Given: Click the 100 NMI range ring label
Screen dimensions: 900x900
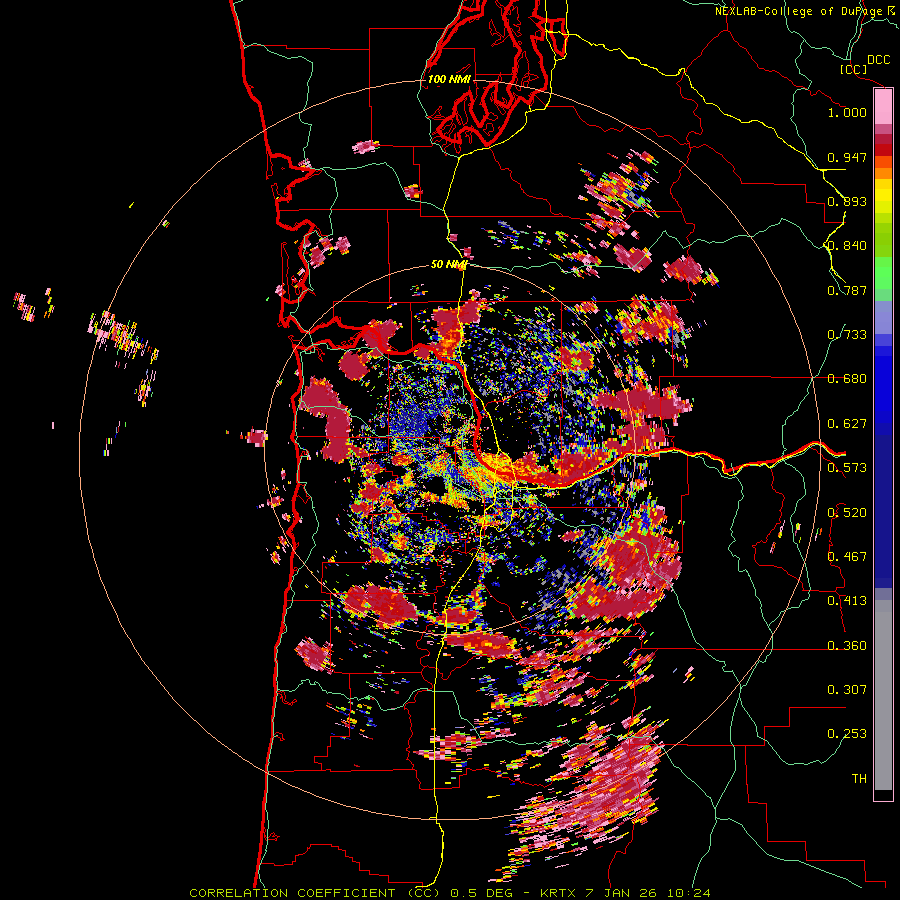Looking at the screenshot, I should pos(449,79).
